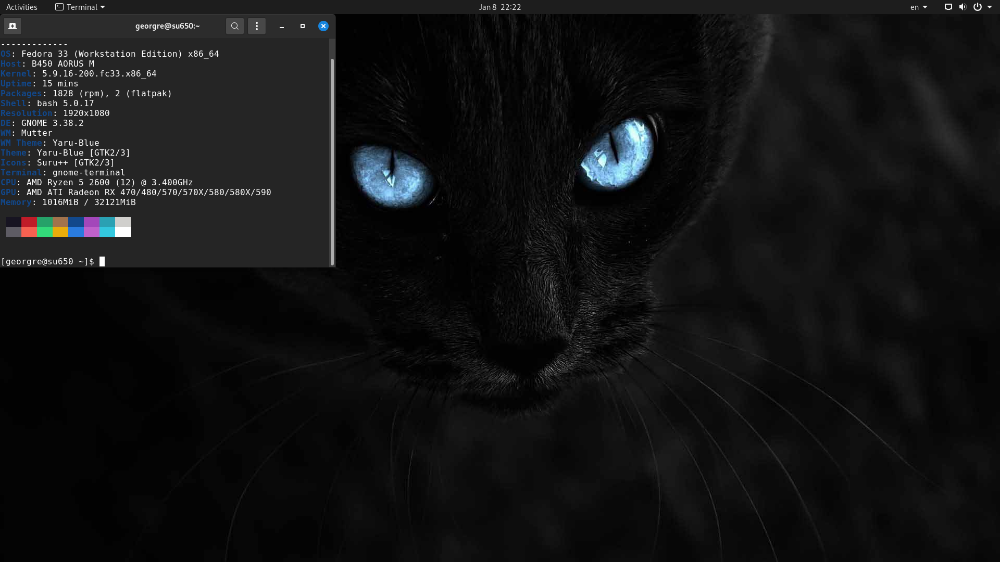The width and height of the screenshot is (1000, 562).
Task: Click the theme value 'Yaru-Blue [GTK2/3]'
Action: click(x=84, y=153)
